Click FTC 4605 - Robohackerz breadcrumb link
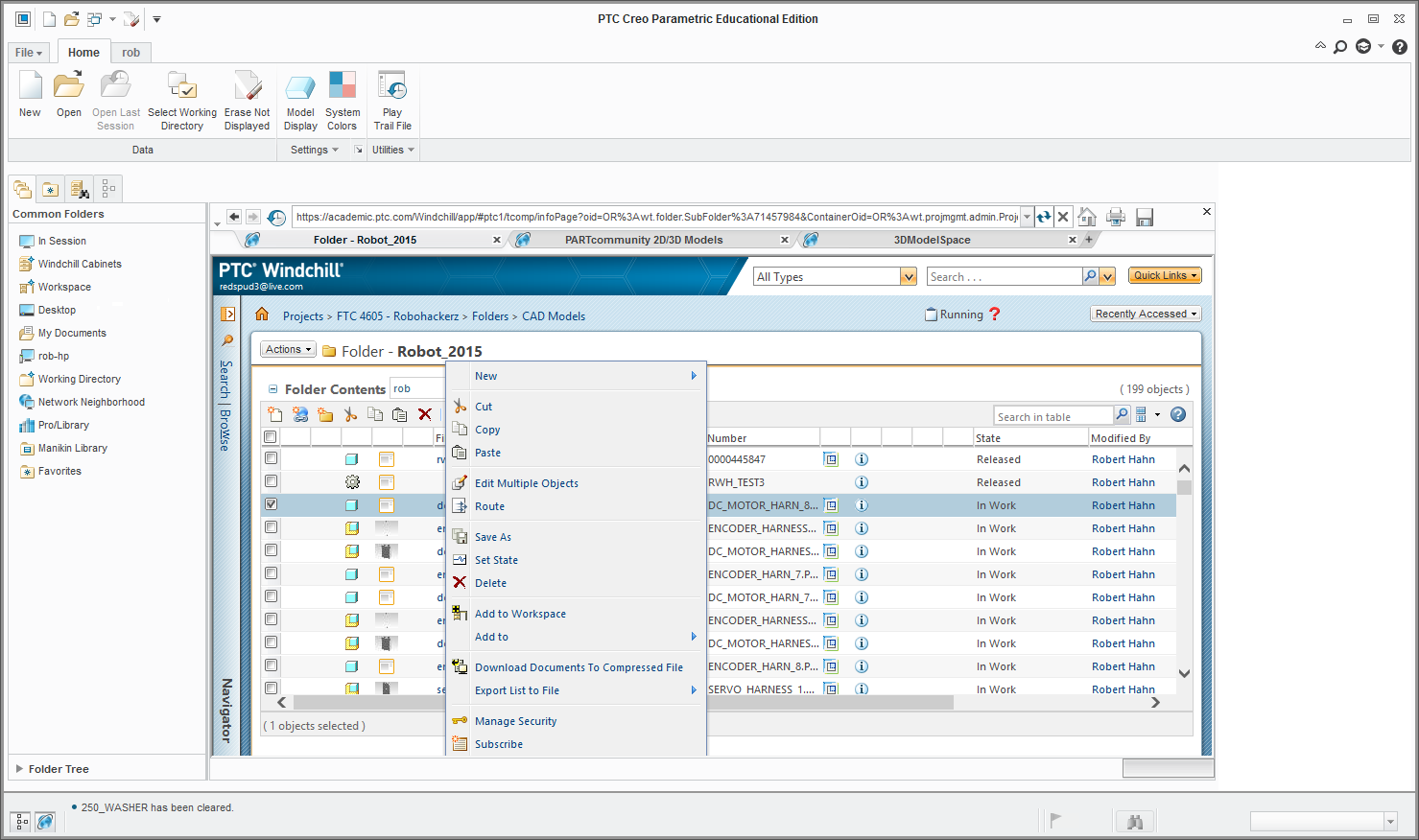 397,315
